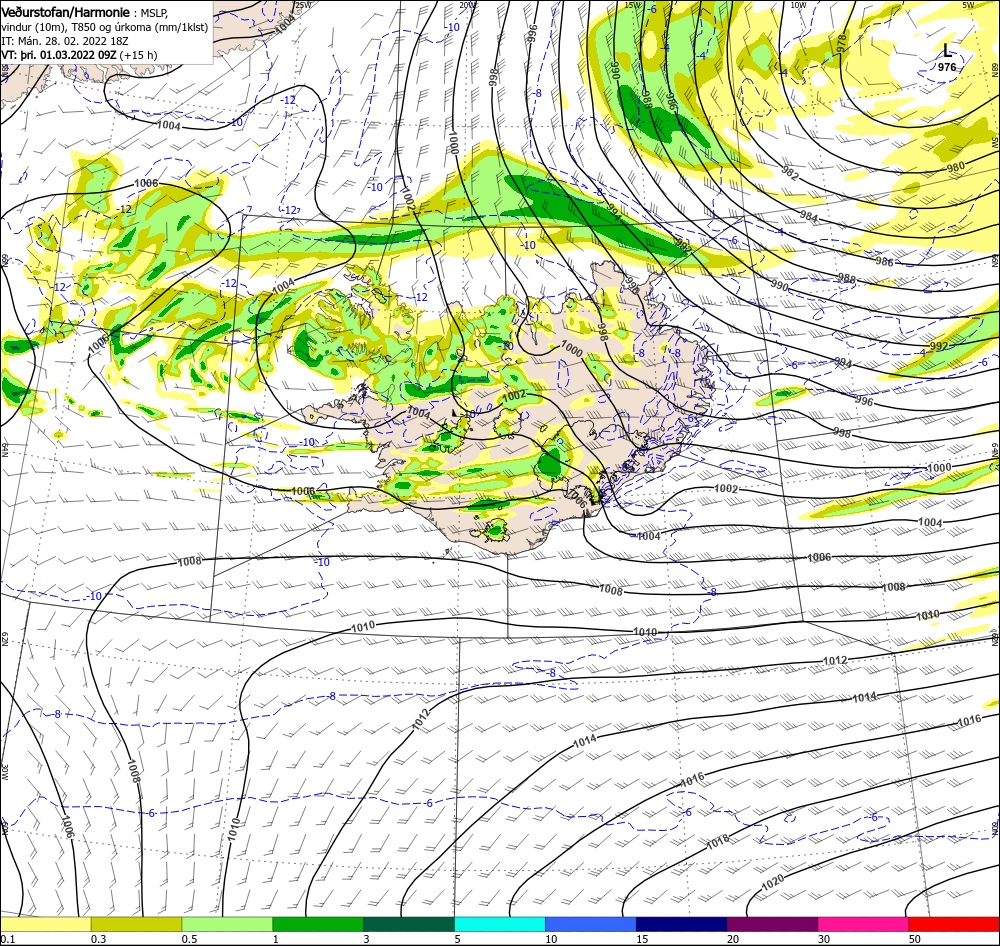Click the 50 legend scale value

915,939
